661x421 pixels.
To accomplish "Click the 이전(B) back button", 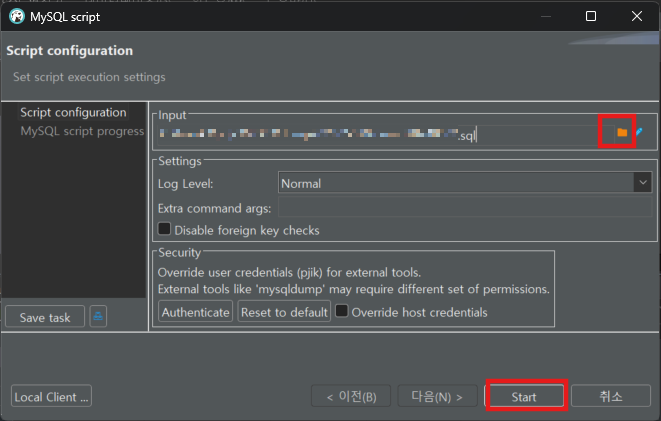I will coord(351,396).
